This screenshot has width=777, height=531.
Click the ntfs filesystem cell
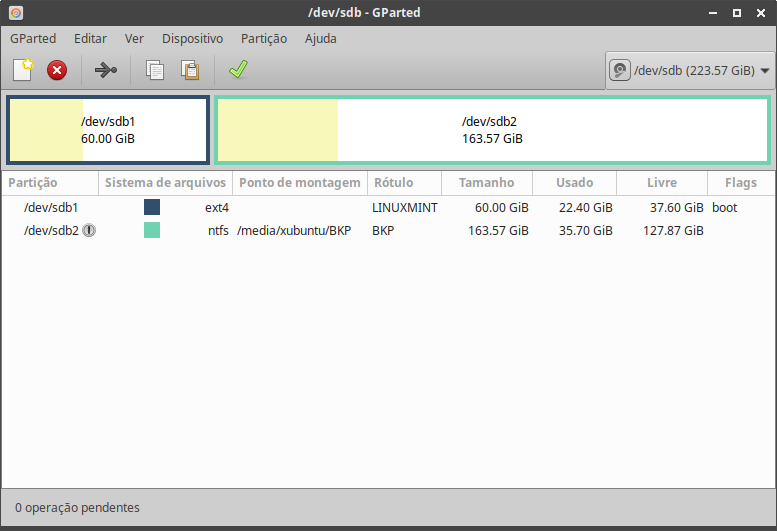[x=218, y=231]
